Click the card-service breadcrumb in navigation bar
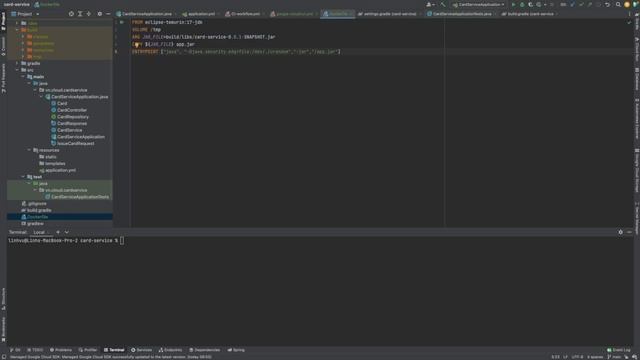Viewport: 640px width, 360px height. click(16, 4)
